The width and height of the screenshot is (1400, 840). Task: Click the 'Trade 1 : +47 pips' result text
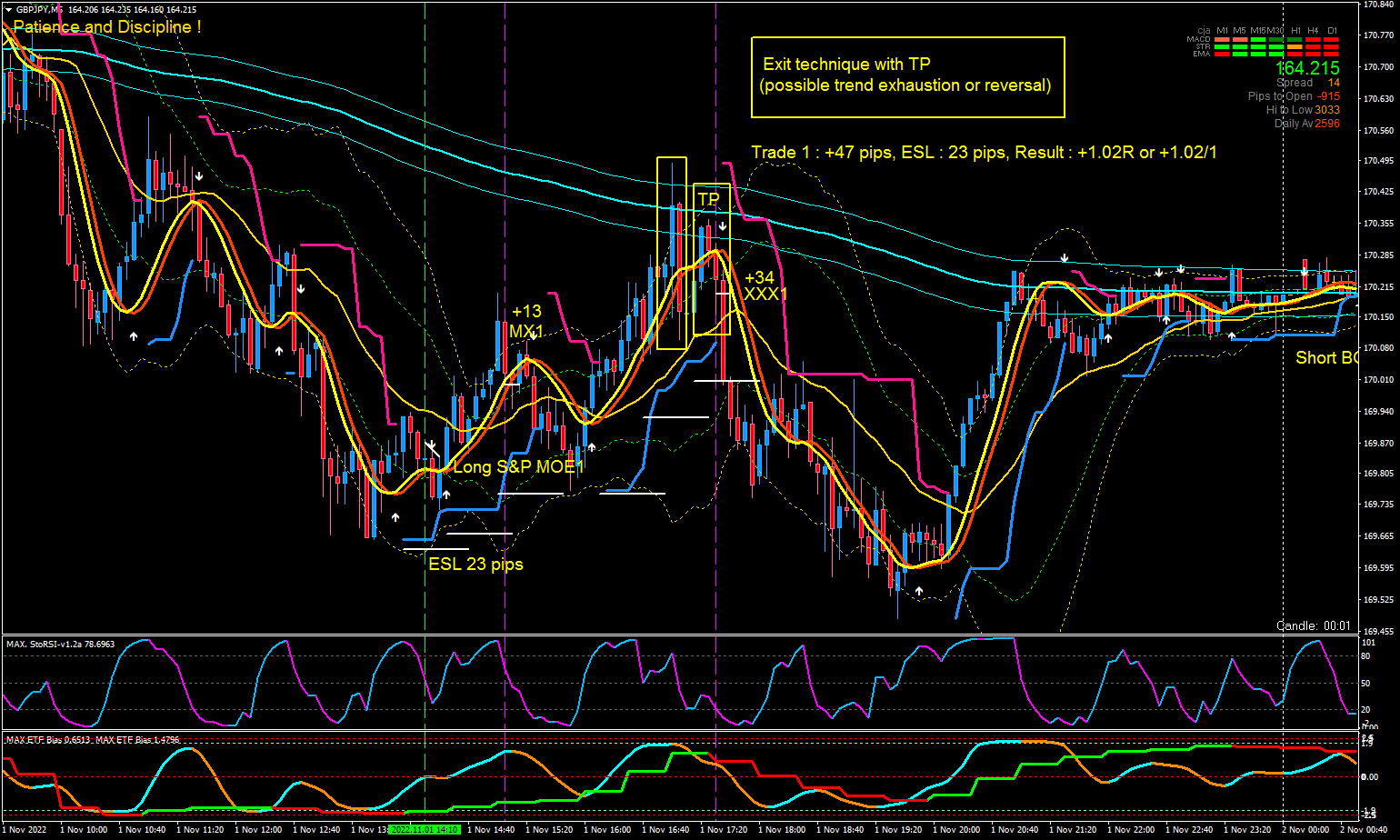pyautogui.click(x=984, y=153)
